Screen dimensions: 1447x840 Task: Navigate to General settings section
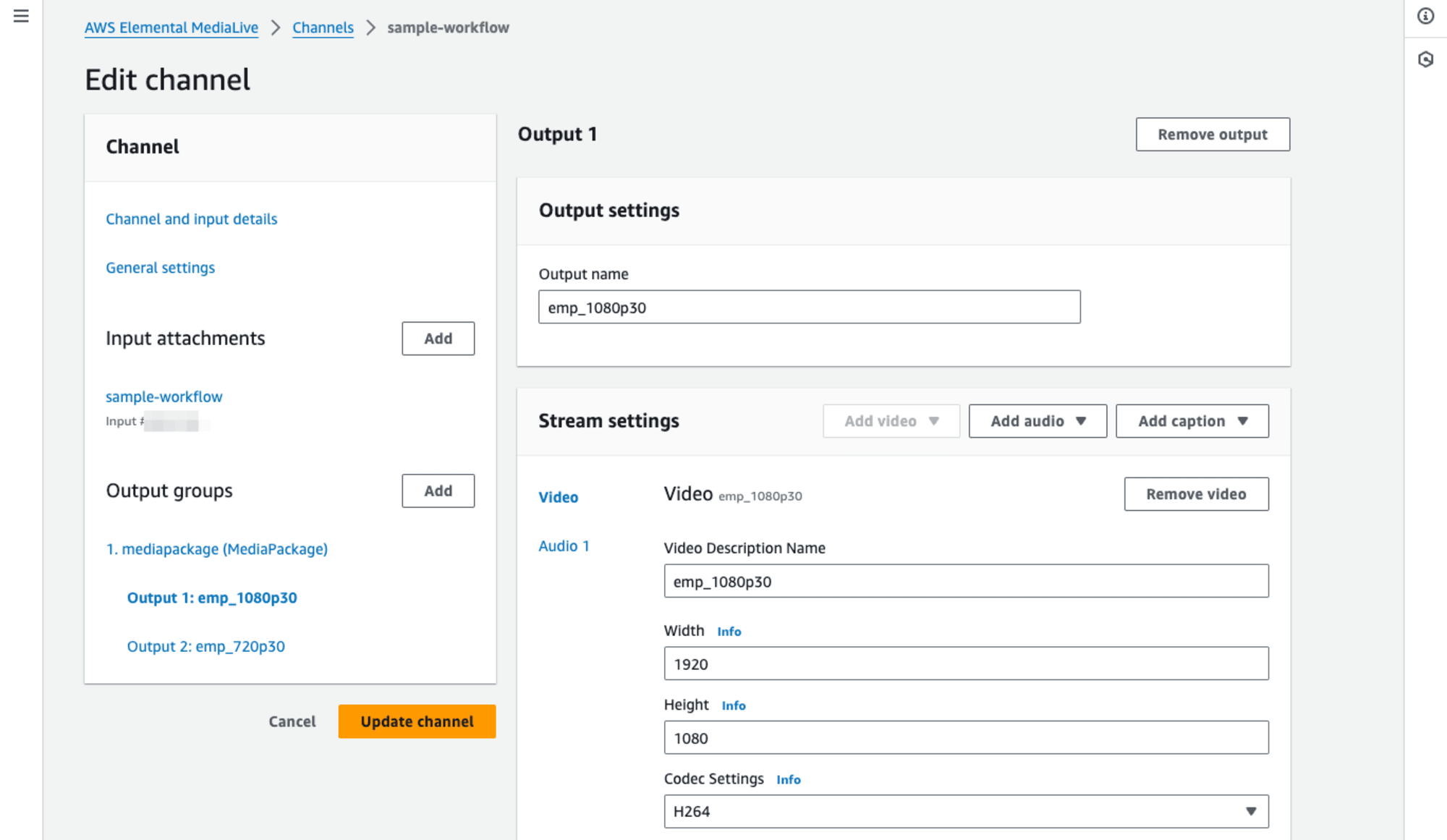click(x=160, y=267)
